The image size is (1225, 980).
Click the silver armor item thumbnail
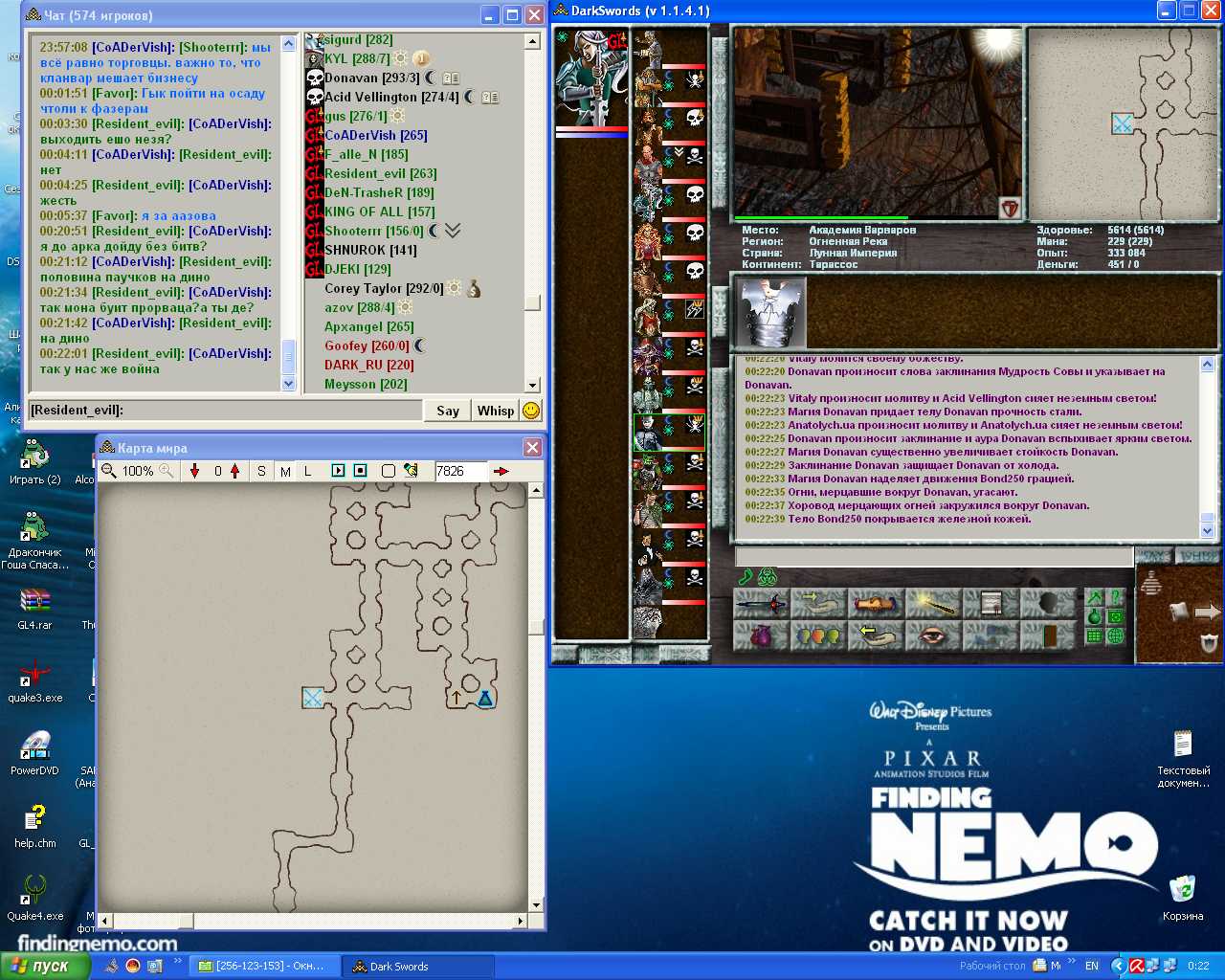[771, 313]
